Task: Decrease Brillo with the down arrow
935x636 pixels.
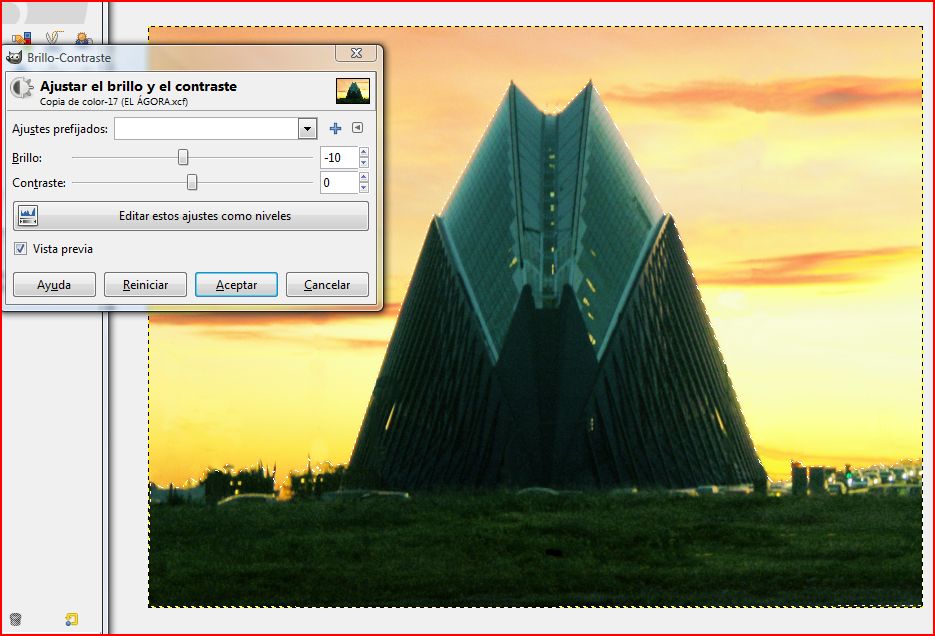Action: (364, 163)
